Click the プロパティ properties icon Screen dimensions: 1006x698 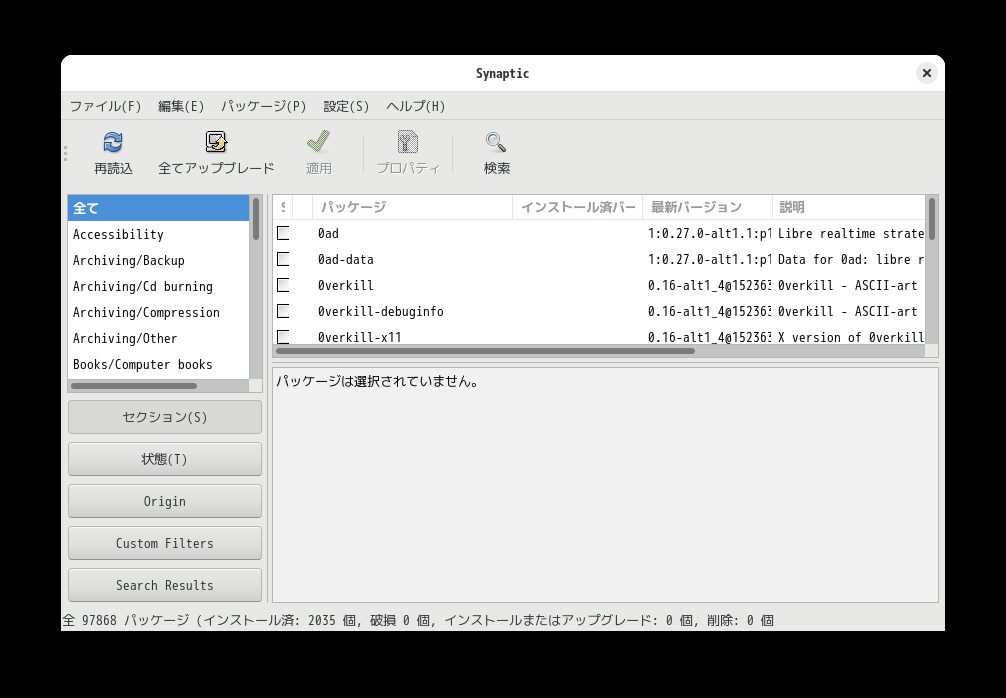coord(408,142)
